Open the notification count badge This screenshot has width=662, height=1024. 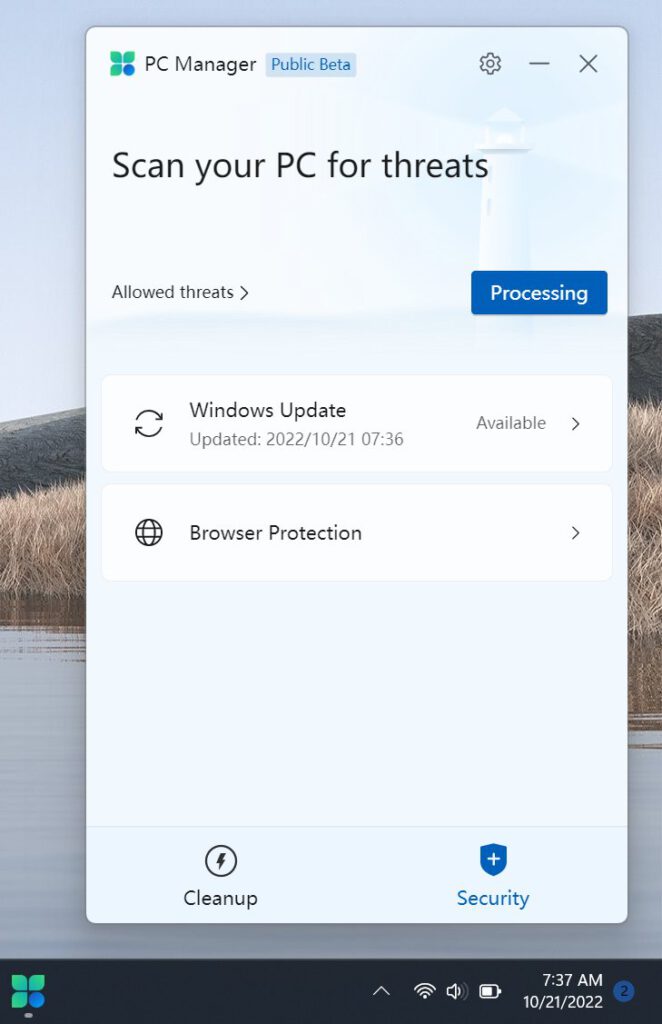(x=624, y=991)
